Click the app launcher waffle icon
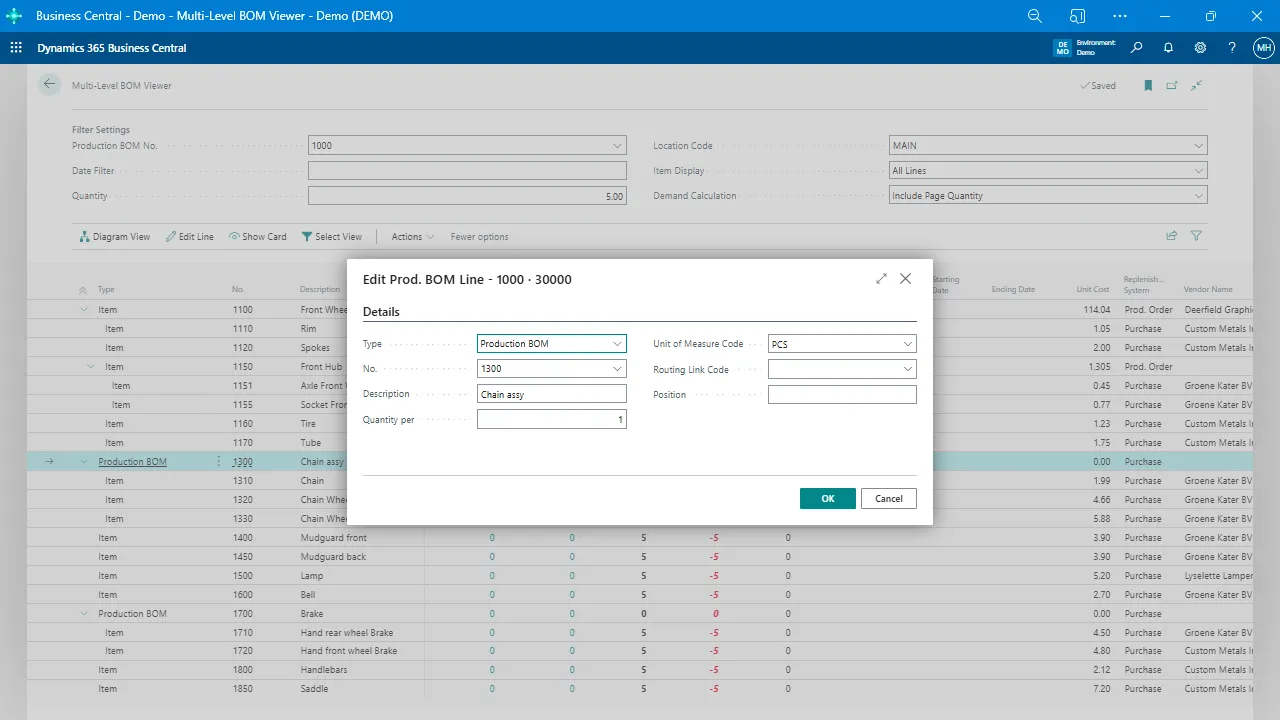The image size is (1280, 720). 16,48
